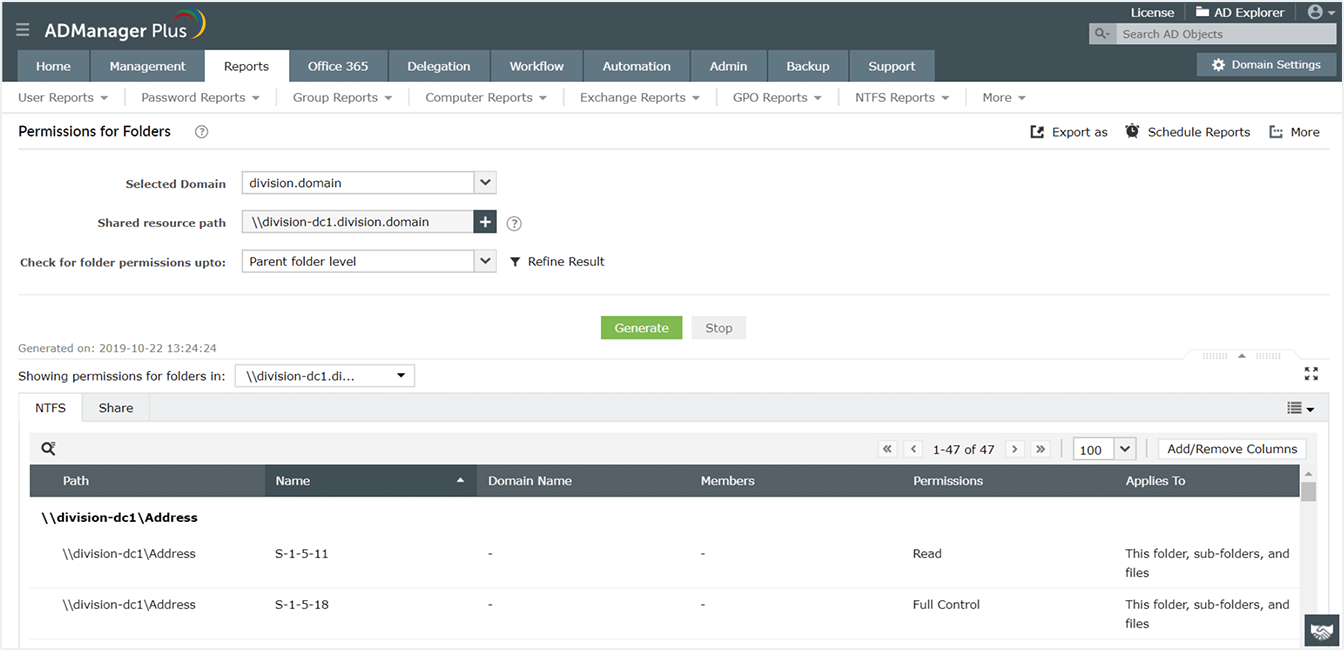This screenshot has height=650, width=1344.
Task: Toggle full screen view of the report
Action: coord(1311,373)
